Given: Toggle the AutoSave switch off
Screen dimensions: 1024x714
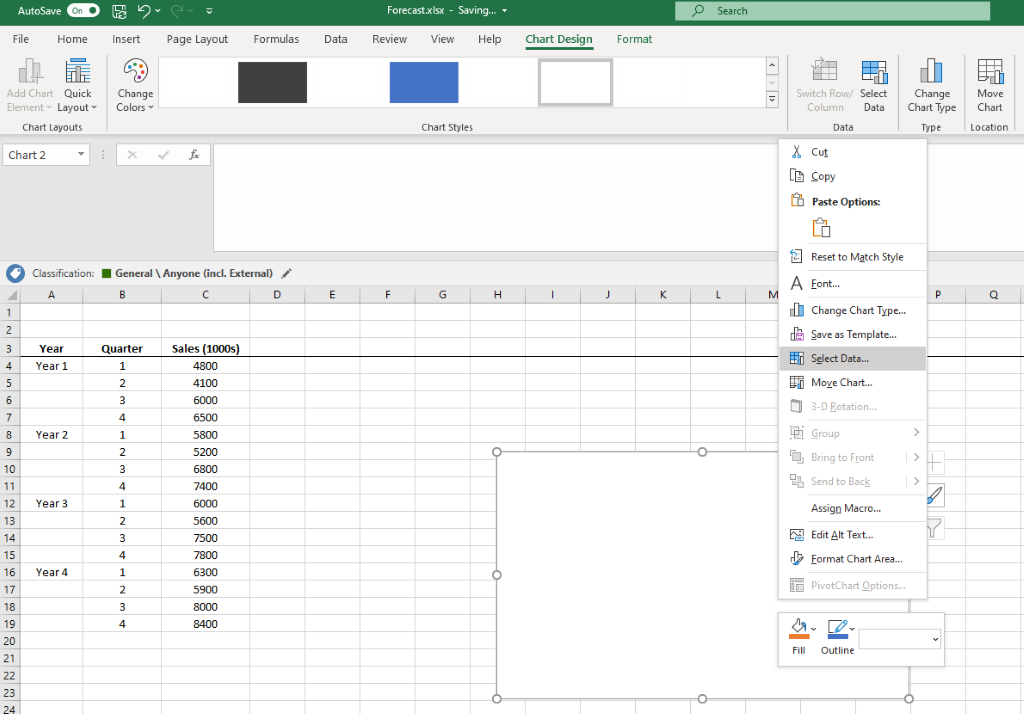Looking at the screenshot, I should 83,11.
